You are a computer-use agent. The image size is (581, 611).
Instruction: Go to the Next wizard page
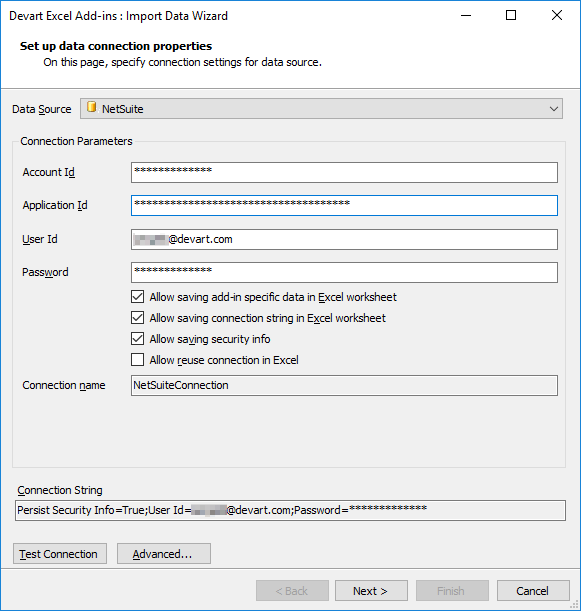click(x=371, y=591)
